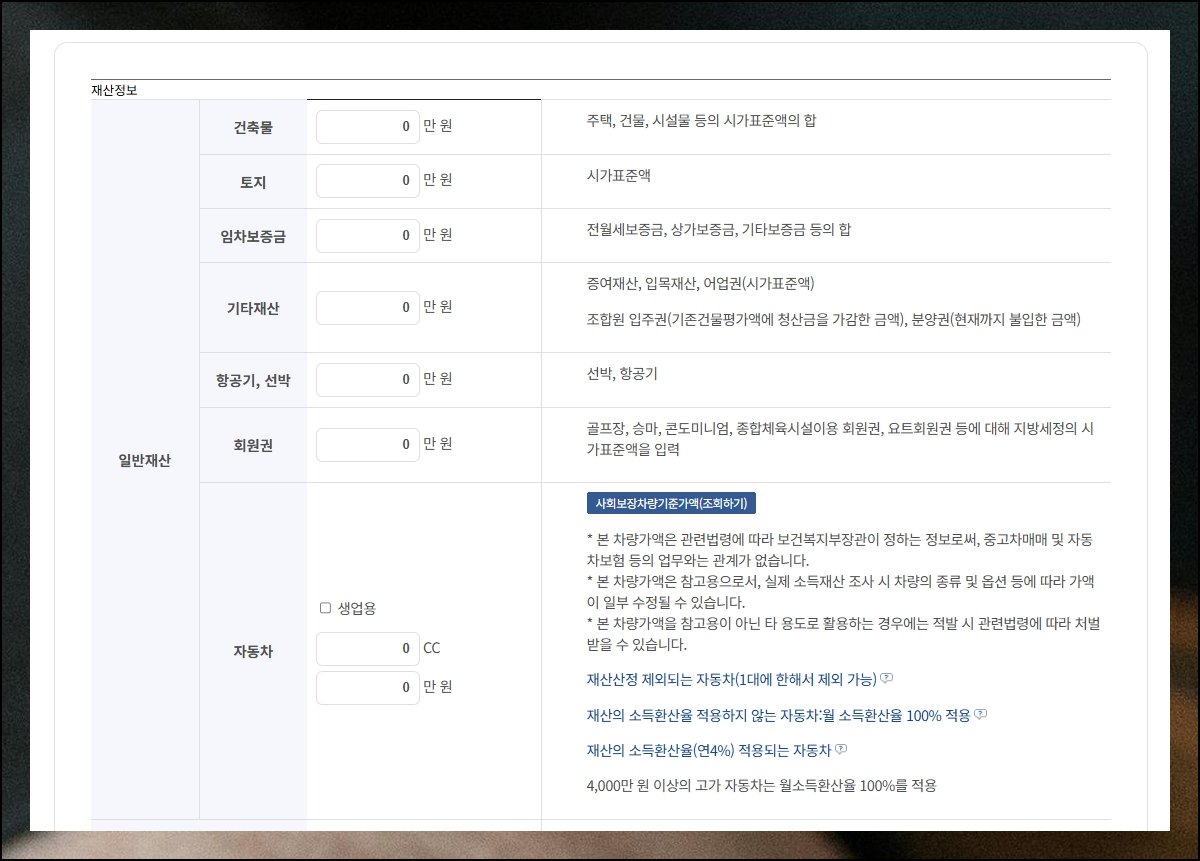Screen dimensions: 1200x861
Task: Click help icon beside 재산산정 제외되는 자동차
Action: tap(886, 679)
